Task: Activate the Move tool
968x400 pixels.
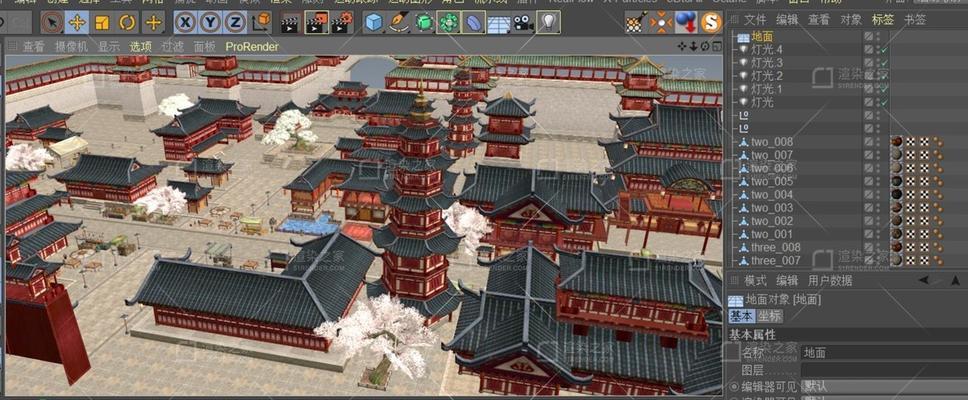Action: (x=78, y=23)
